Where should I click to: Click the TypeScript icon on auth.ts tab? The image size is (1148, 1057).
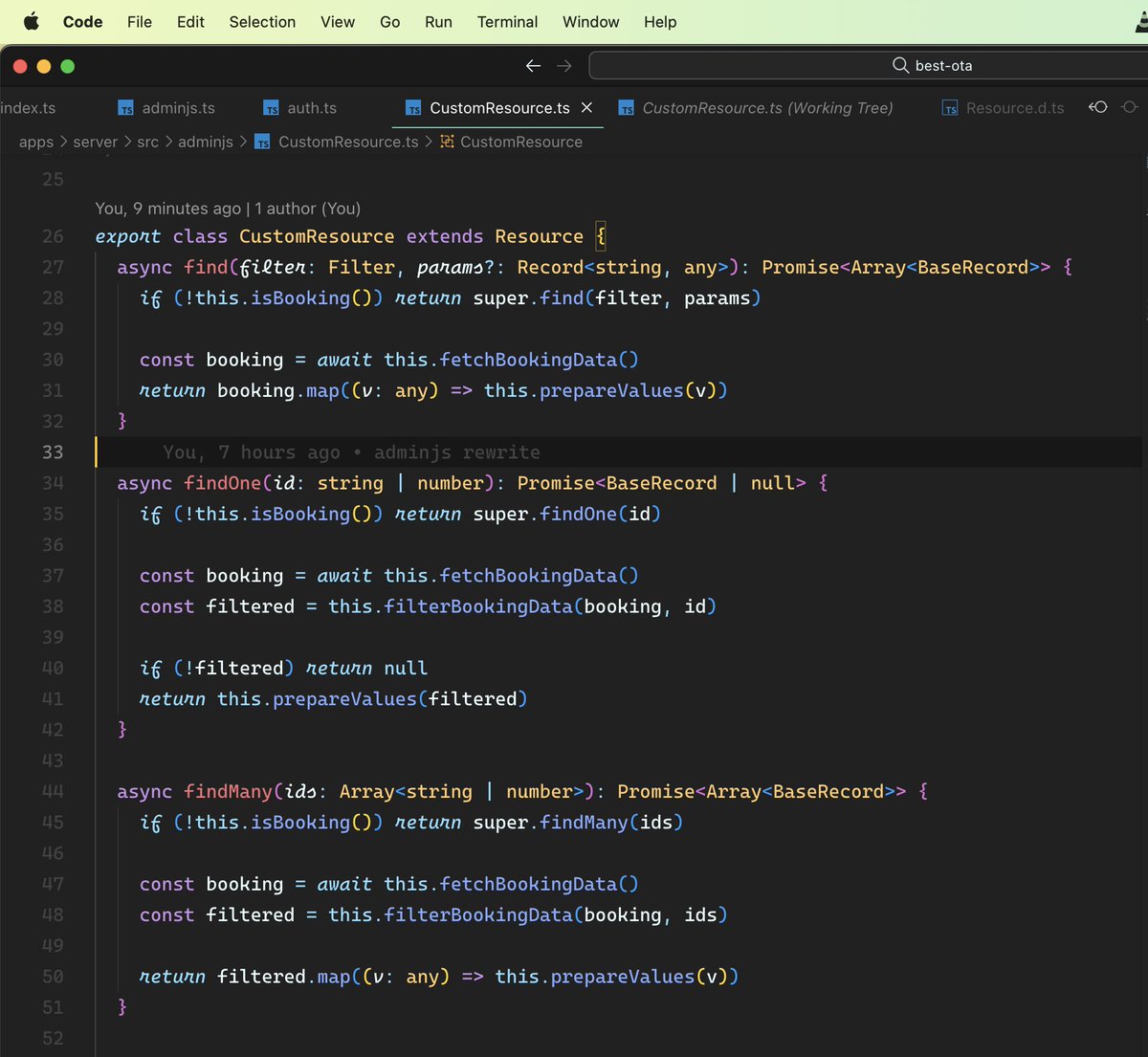(x=271, y=109)
